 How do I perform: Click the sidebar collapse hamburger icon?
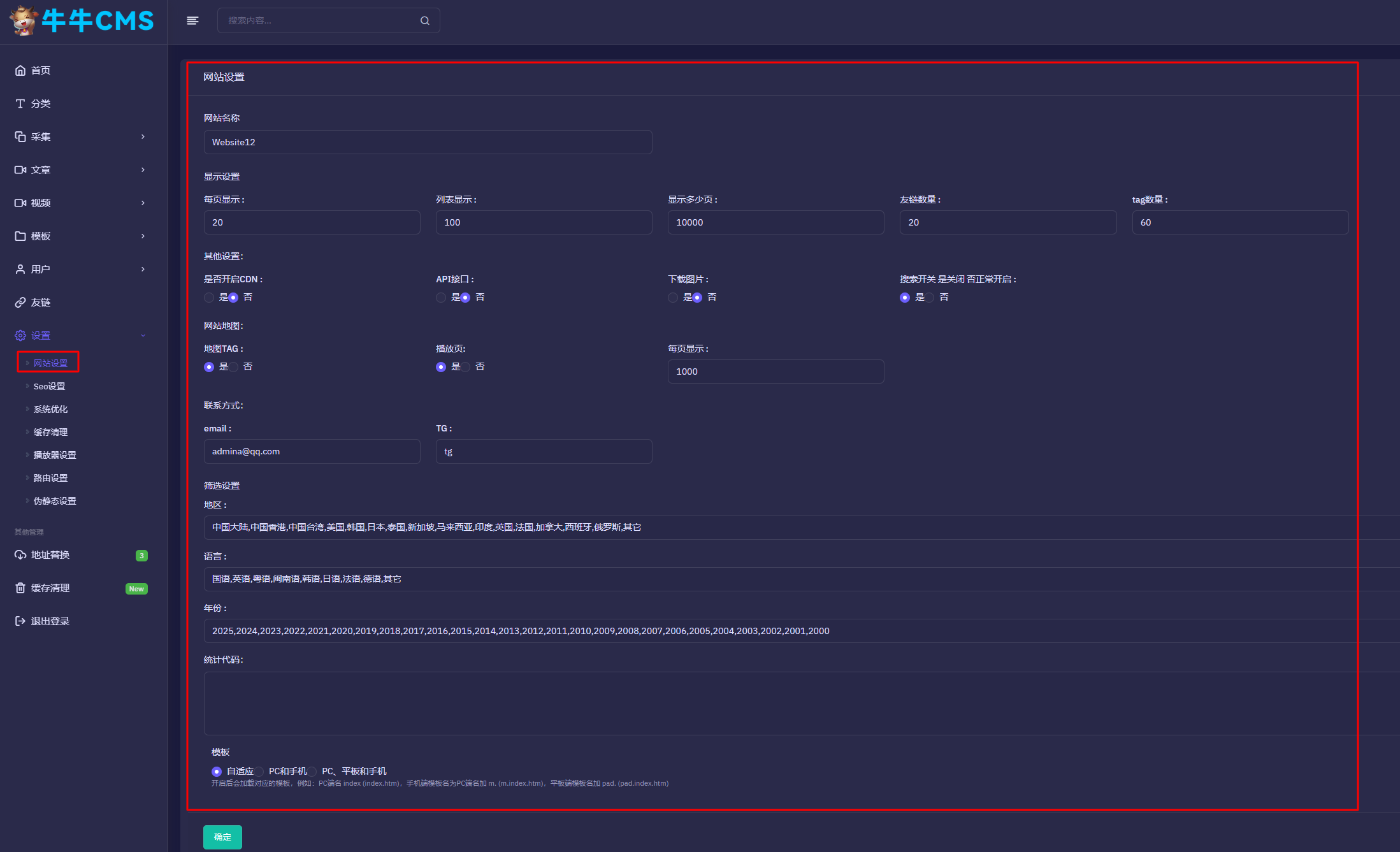[x=192, y=21]
